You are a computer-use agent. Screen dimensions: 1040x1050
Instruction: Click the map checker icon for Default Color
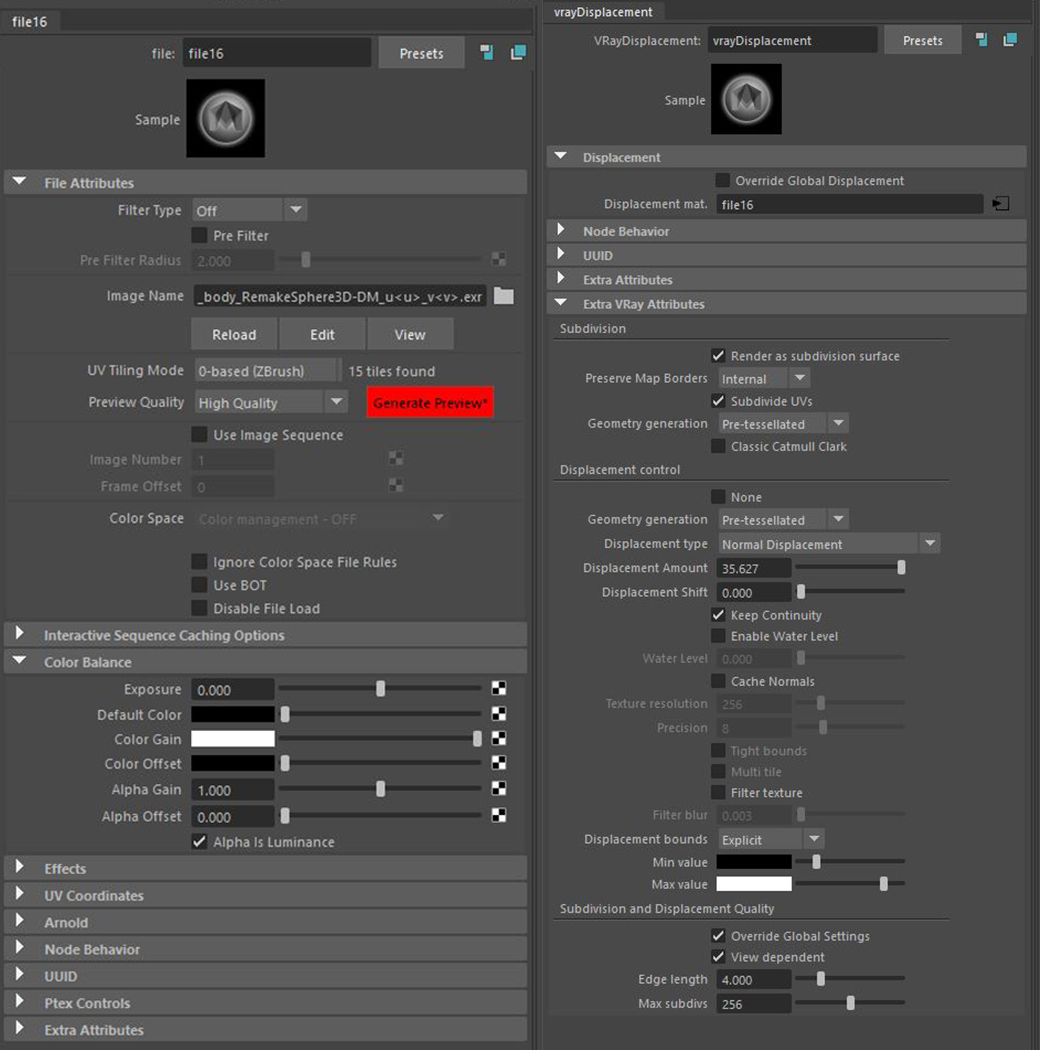click(499, 714)
